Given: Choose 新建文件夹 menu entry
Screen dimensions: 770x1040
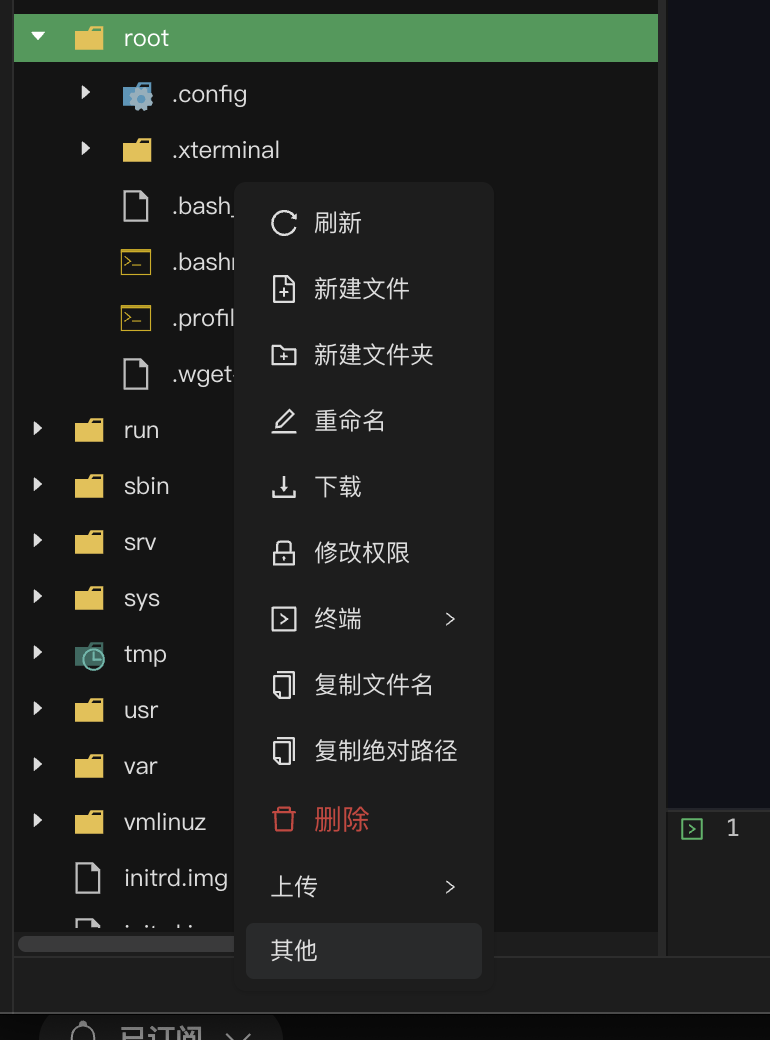Looking at the screenshot, I should tap(363, 355).
